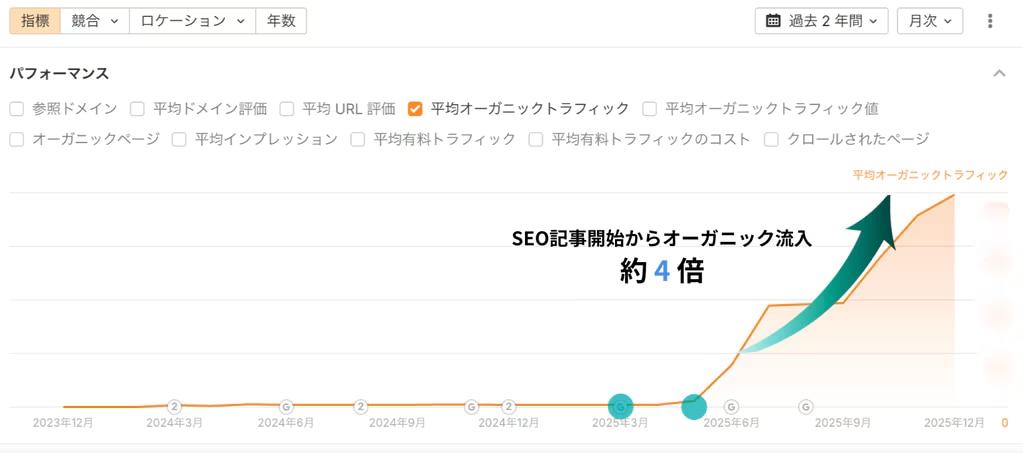Switch to the 年数 tab
Image resolution: width=1023 pixels, height=453 pixels.
point(281,21)
